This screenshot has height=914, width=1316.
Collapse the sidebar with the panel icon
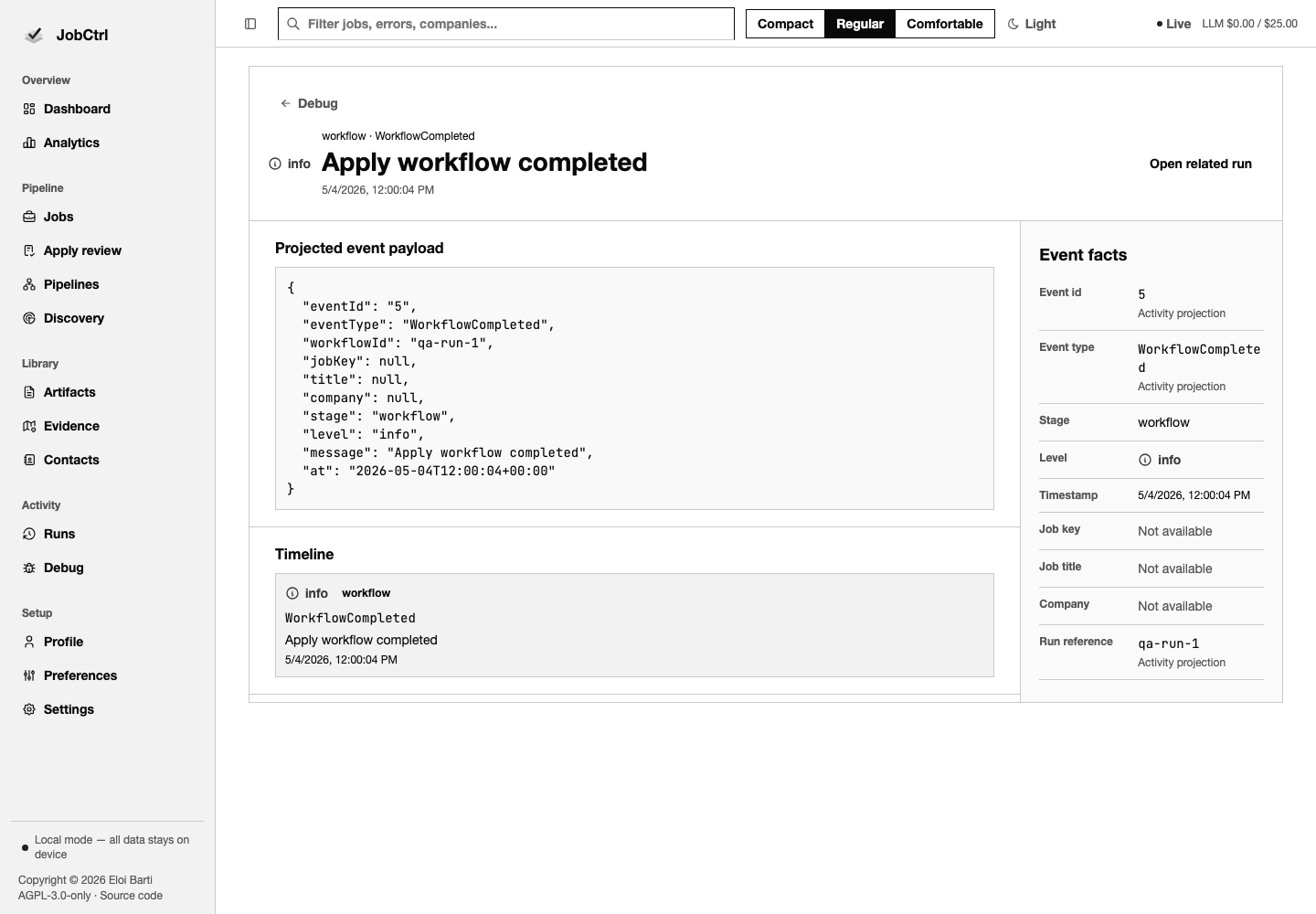tap(250, 24)
